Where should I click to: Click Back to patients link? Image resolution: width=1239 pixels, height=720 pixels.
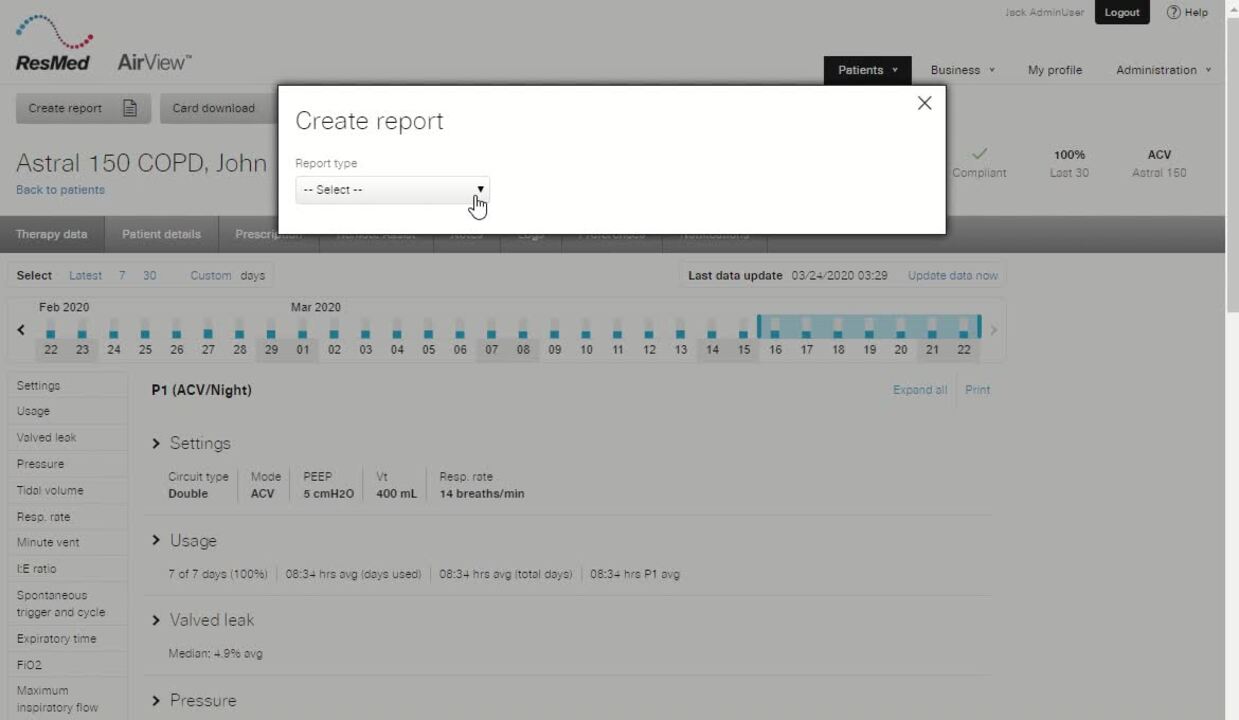pos(60,190)
